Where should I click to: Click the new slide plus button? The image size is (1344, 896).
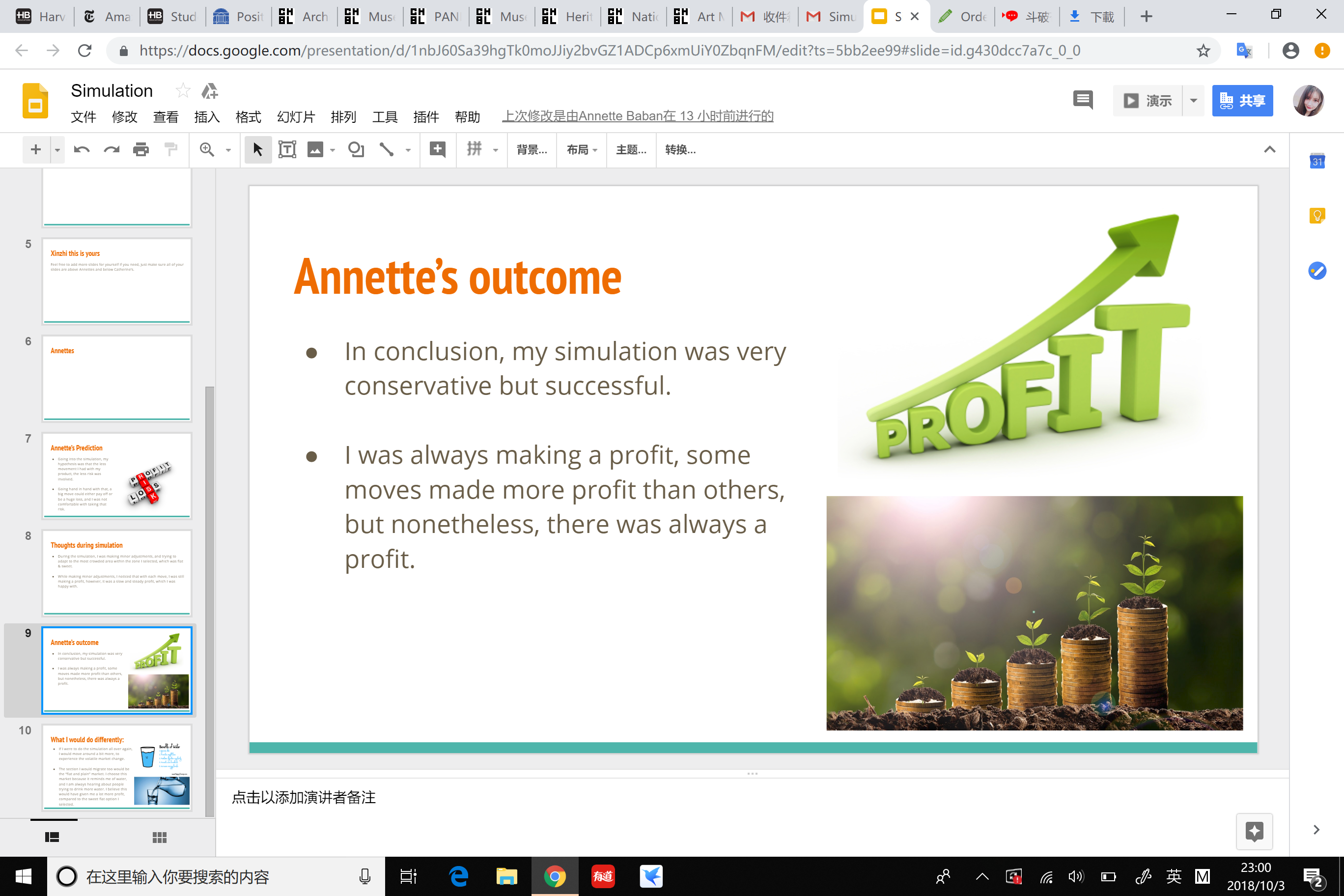click(36, 150)
